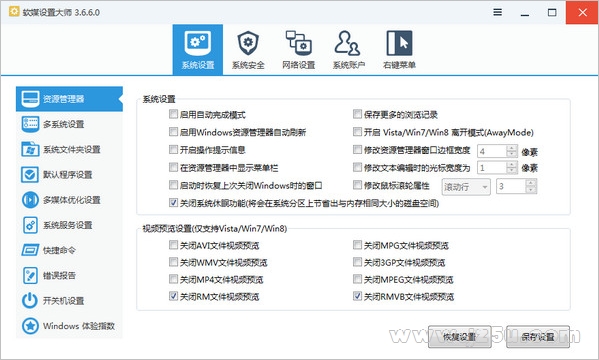Viewport: 599px width, 360px height.
Task: Check 关闭MP4文件视频预览
Action: 173,279
